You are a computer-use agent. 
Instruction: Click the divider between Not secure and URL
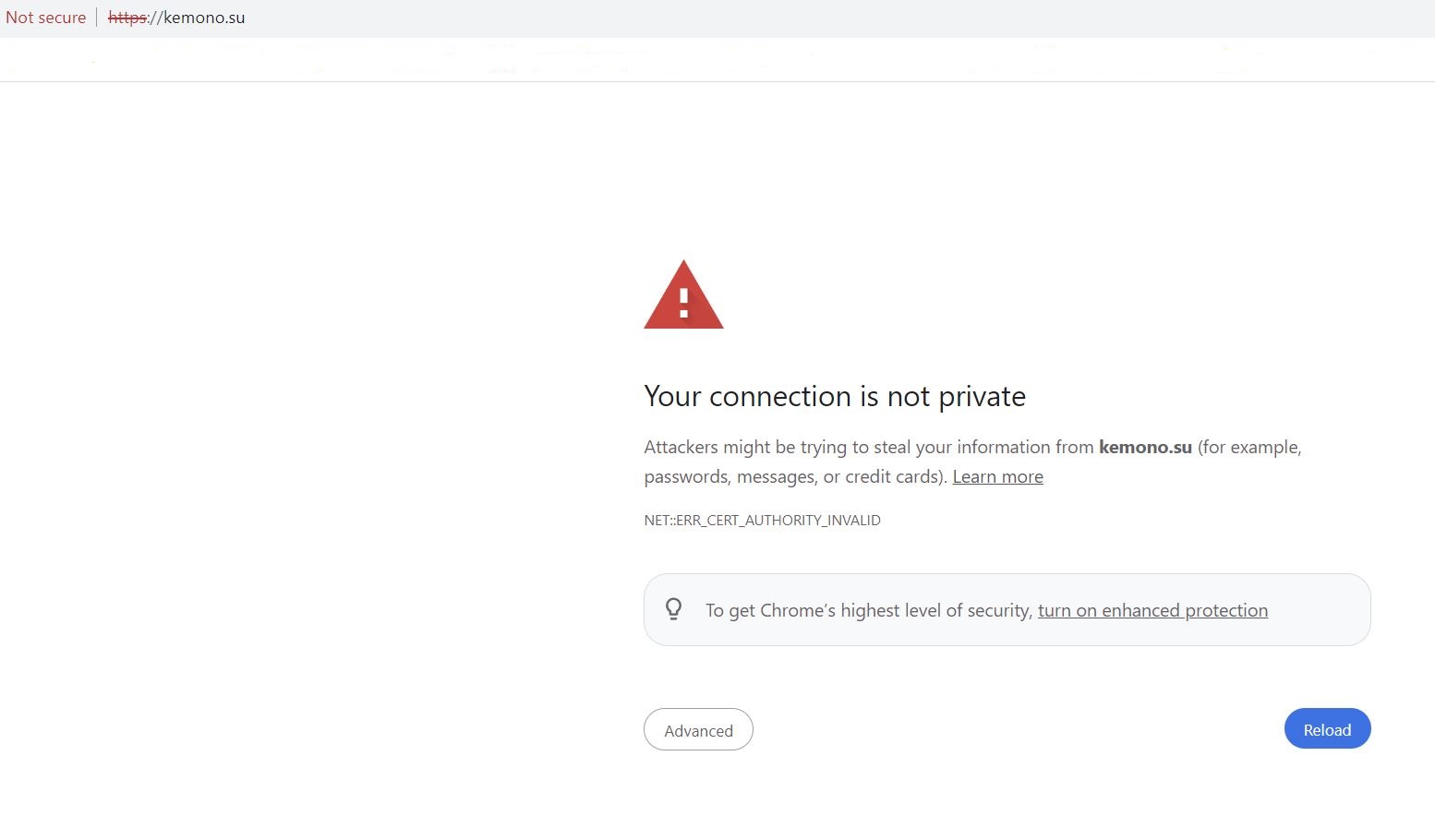[x=97, y=18]
